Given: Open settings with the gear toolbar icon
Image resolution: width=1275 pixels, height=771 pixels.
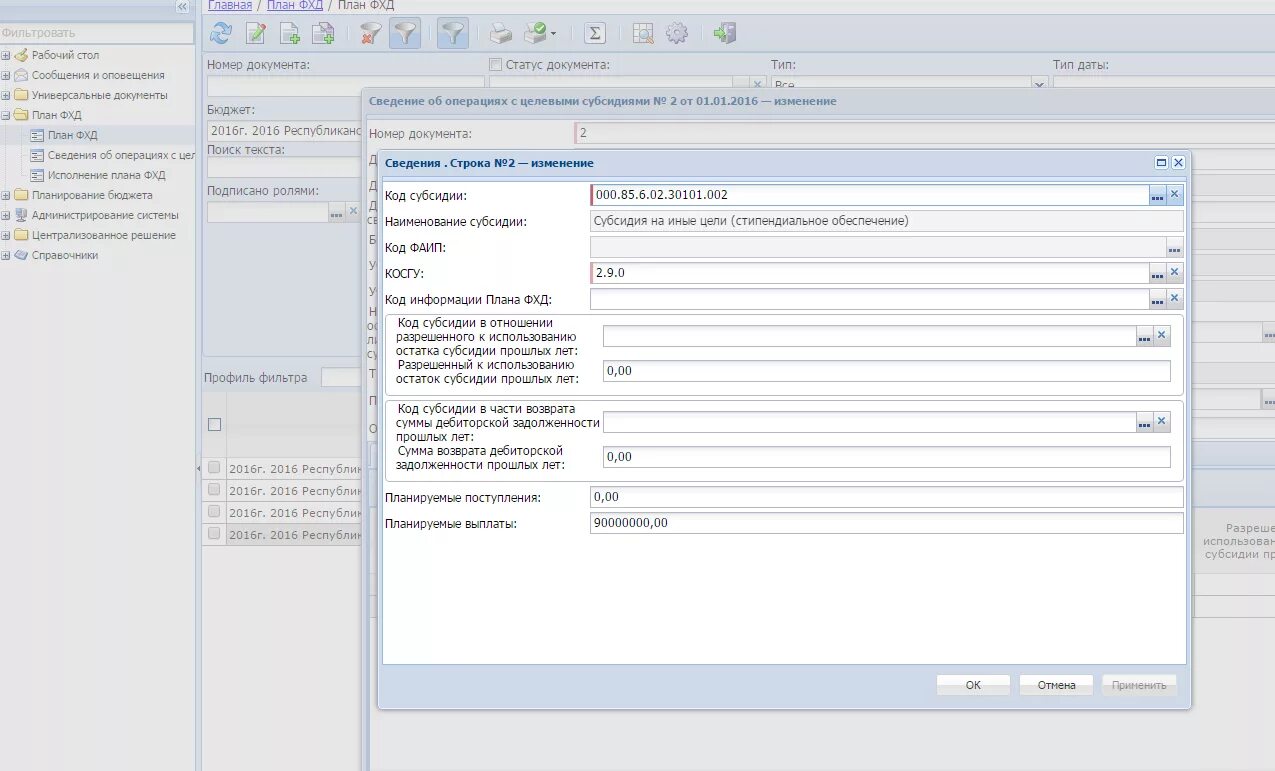Looking at the screenshot, I should coord(677,34).
